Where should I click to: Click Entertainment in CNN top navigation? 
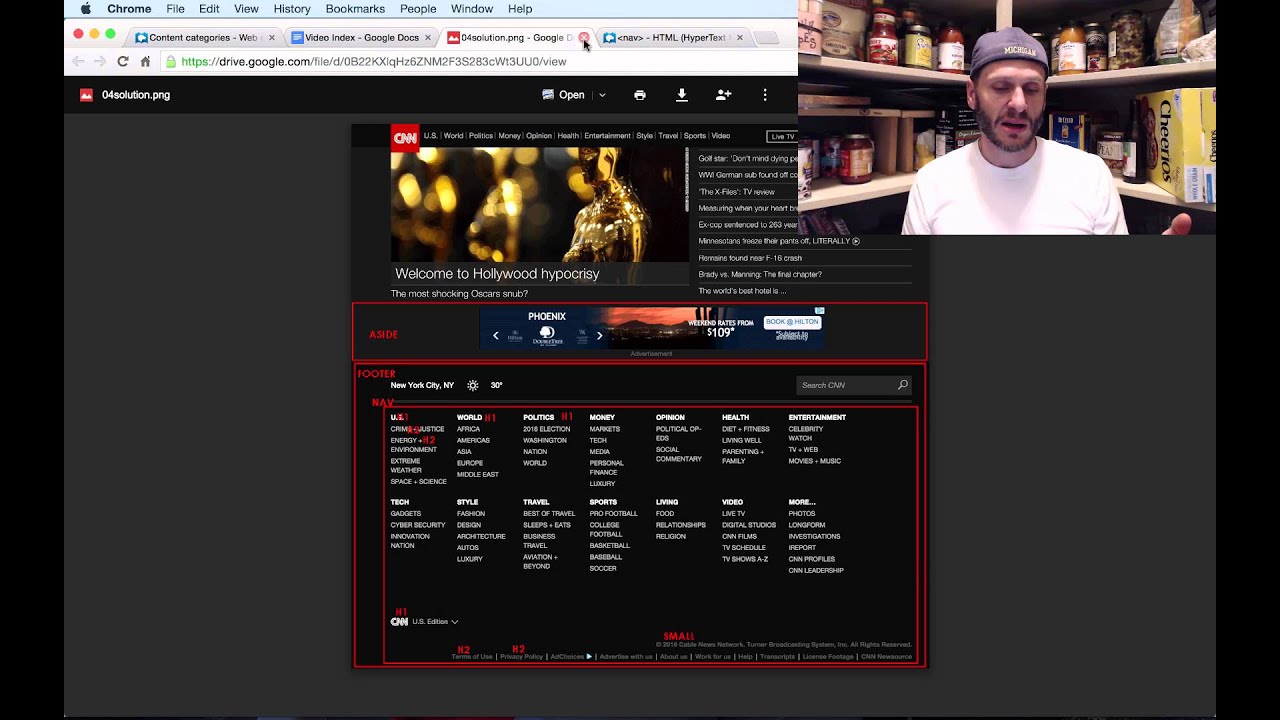[607, 136]
